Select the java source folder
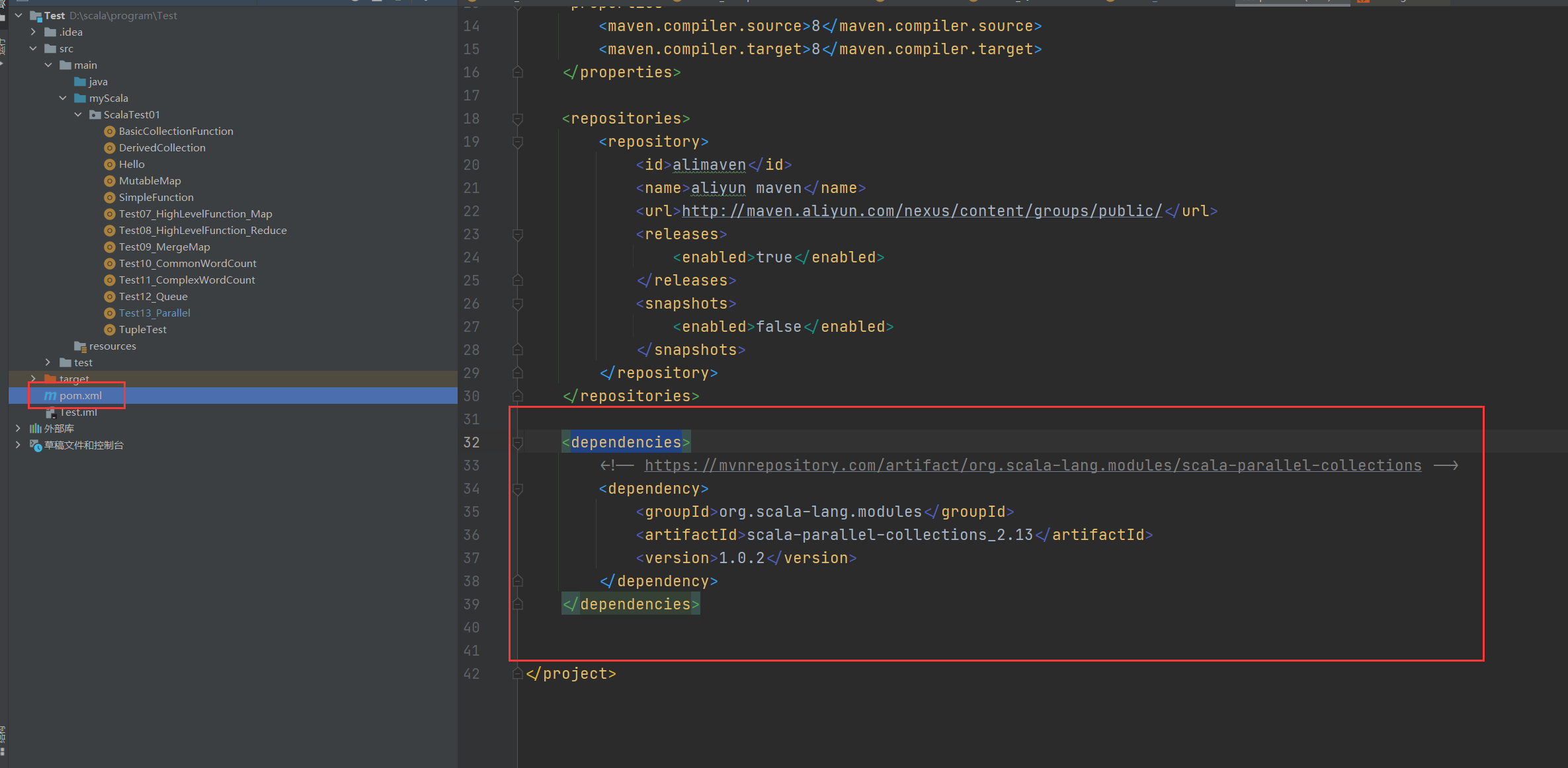The width and height of the screenshot is (1568, 768). [x=99, y=81]
